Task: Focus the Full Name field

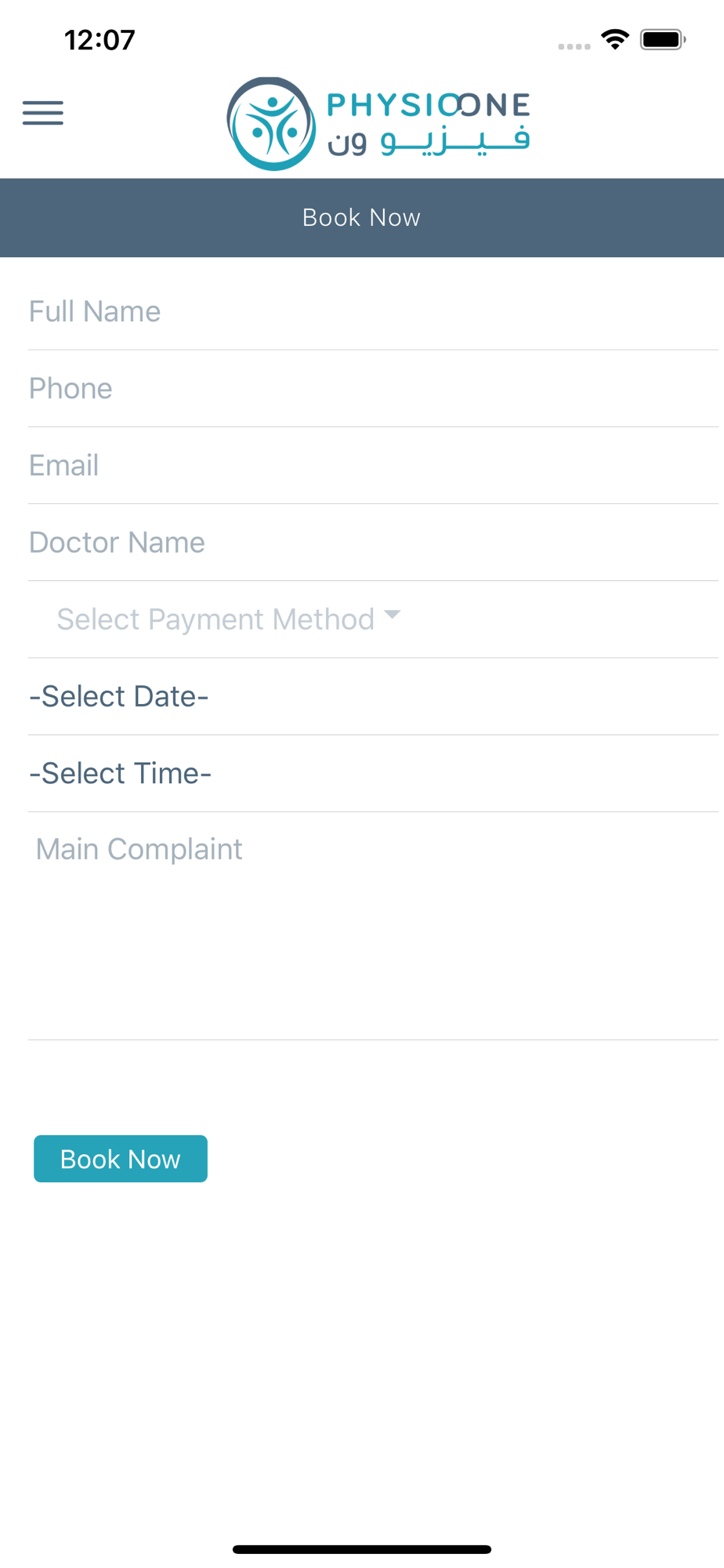Action: click(x=373, y=311)
